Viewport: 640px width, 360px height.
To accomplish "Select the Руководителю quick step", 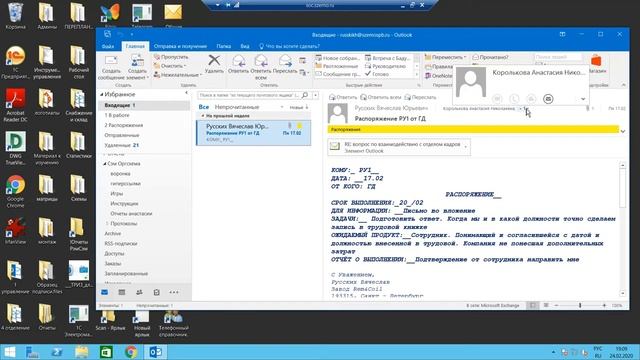I will tap(385, 66).
